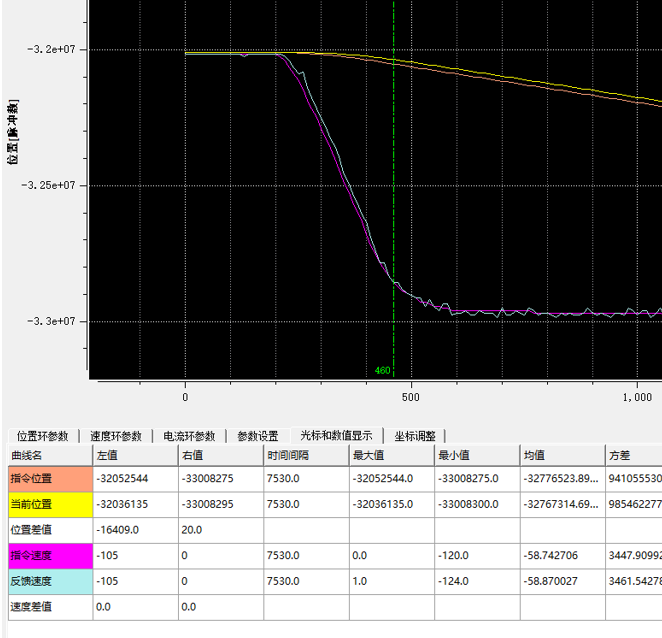Open the 坐标调整 tab
The image size is (662, 638).
click(x=415, y=436)
